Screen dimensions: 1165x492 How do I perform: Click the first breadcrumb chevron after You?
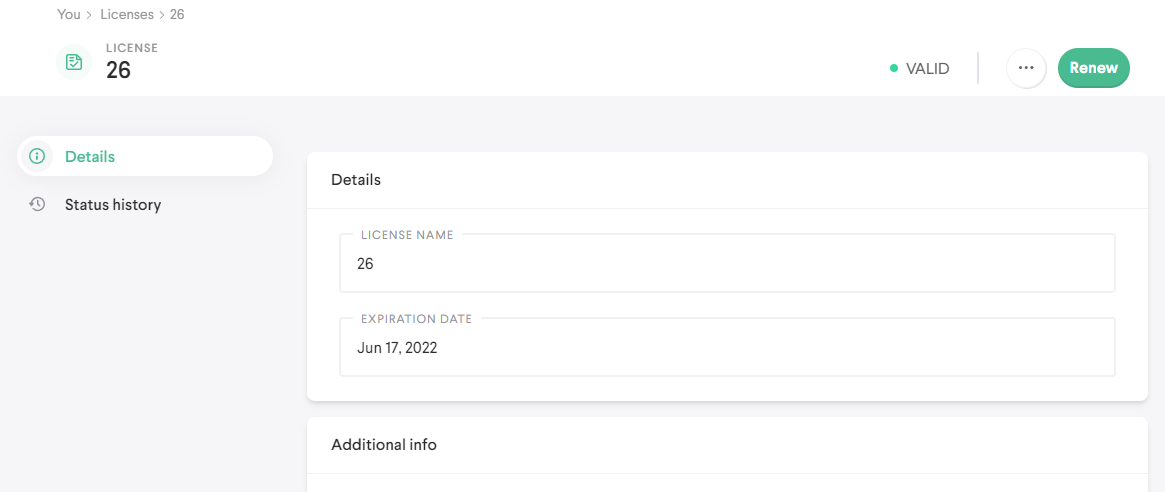[x=90, y=15]
